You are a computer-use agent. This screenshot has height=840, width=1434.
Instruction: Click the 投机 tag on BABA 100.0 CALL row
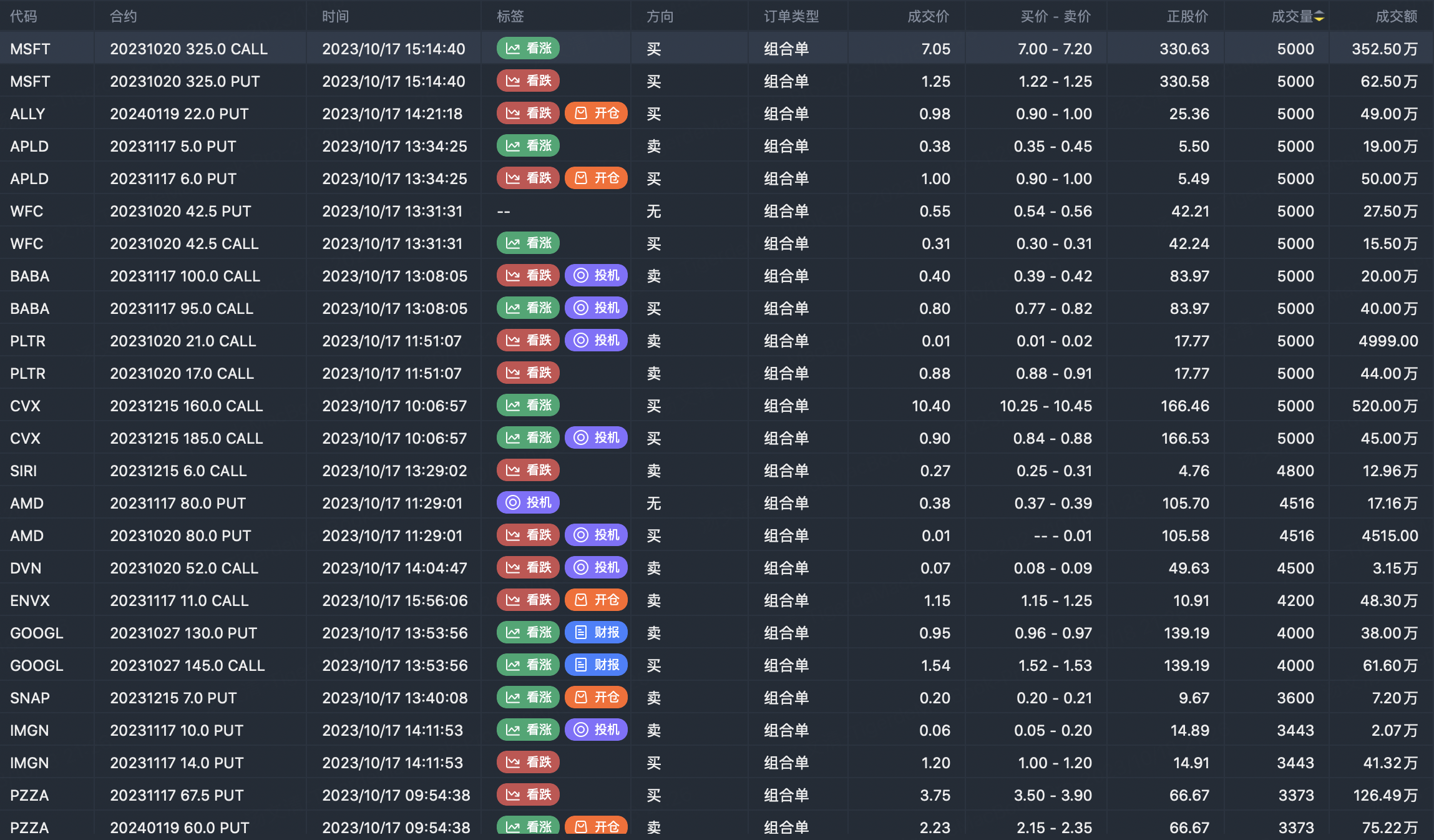click(596, 275)
